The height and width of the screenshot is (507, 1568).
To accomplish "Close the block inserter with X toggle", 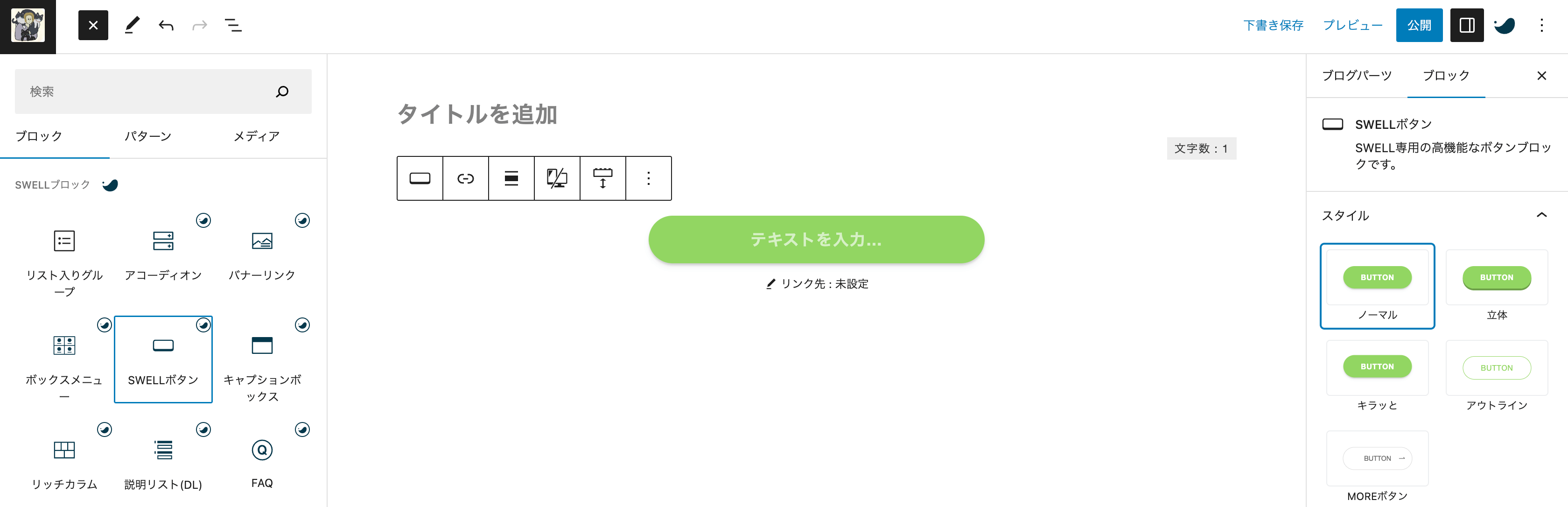I will pos(93,26).
